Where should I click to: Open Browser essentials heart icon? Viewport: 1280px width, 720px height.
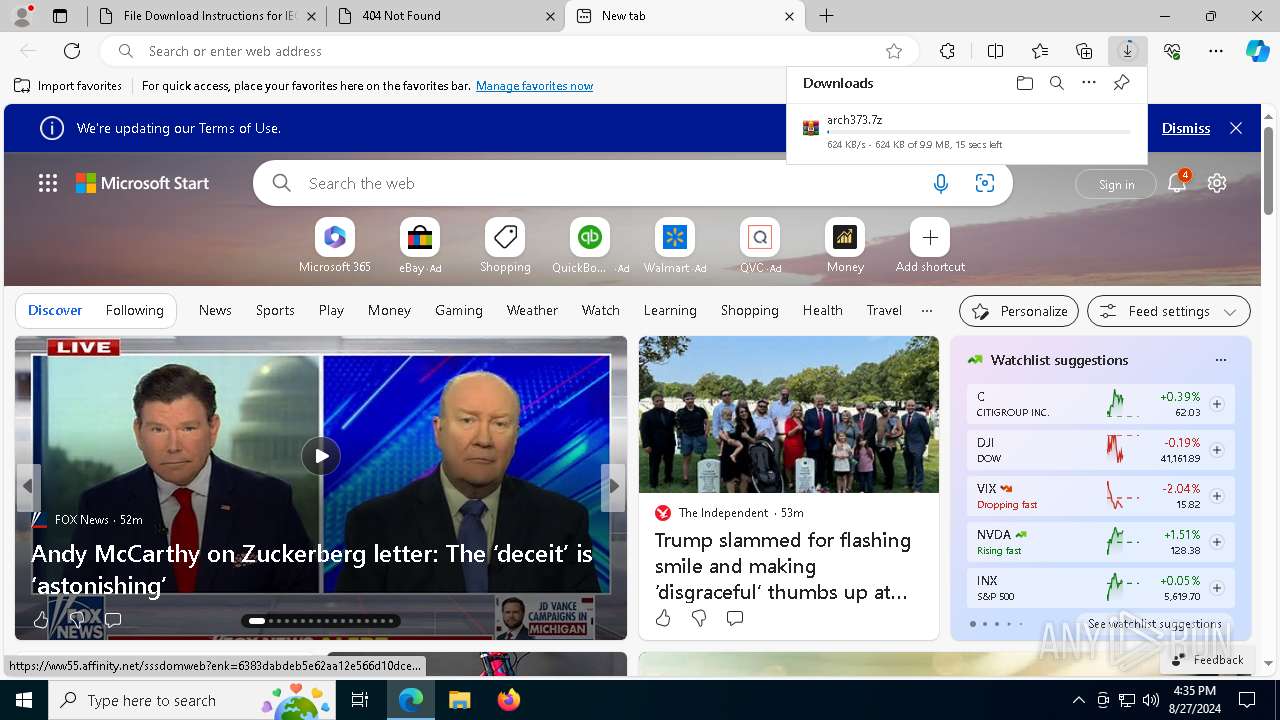pos(1172,51)
